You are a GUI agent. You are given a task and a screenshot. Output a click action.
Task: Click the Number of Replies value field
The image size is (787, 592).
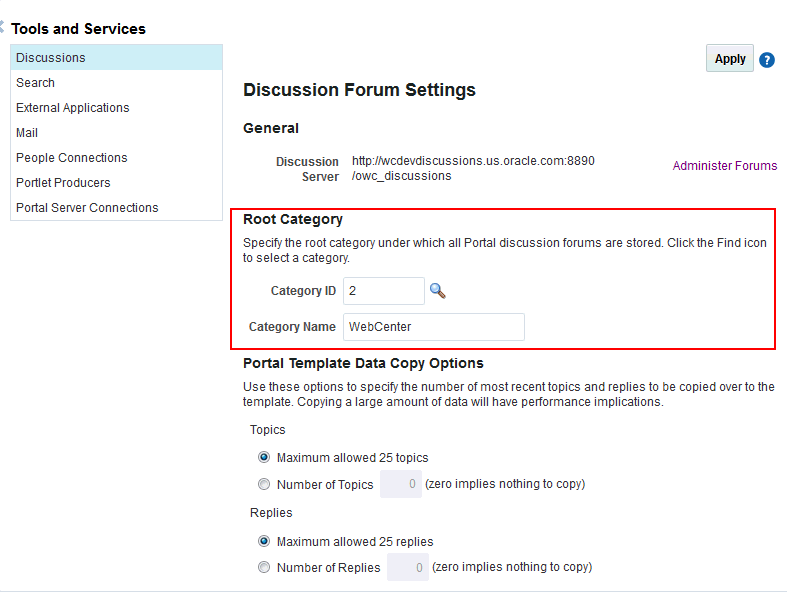tap(408, 567)
